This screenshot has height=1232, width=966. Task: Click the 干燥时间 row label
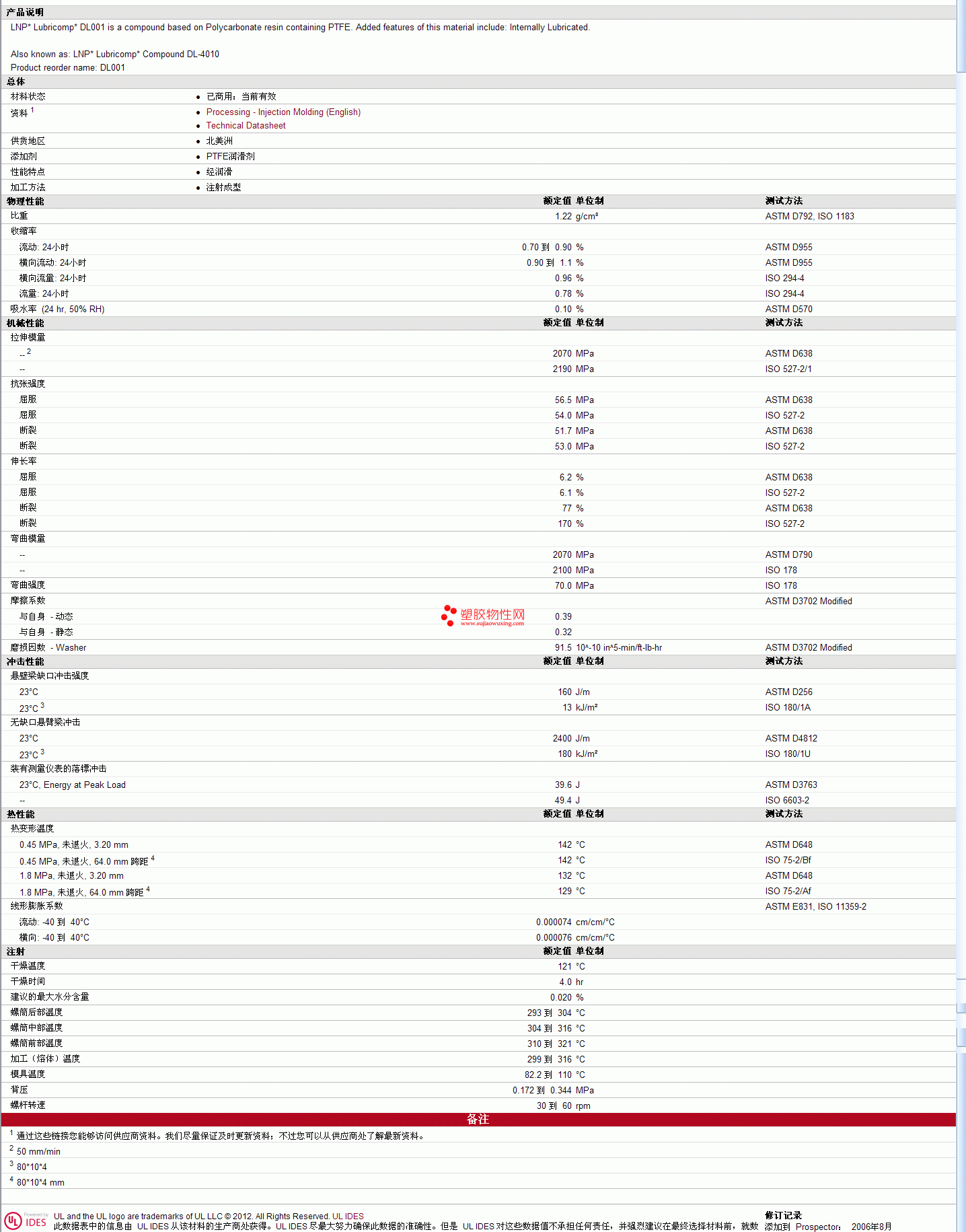point(28,982)
